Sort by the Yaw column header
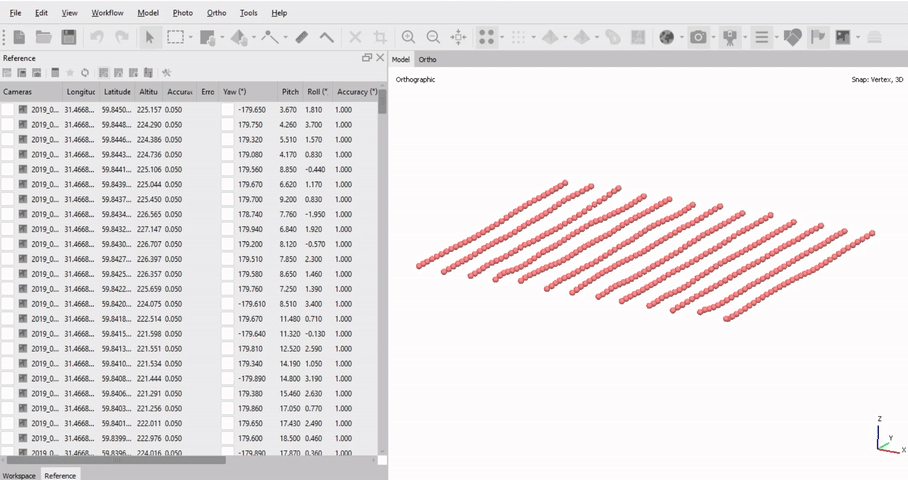This screenshot has width=908, height=480. point(249,91)
